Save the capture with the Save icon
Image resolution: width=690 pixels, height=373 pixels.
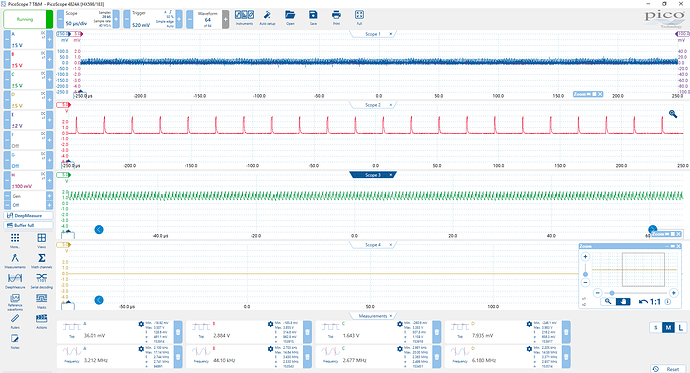click(x=313, y=18)
